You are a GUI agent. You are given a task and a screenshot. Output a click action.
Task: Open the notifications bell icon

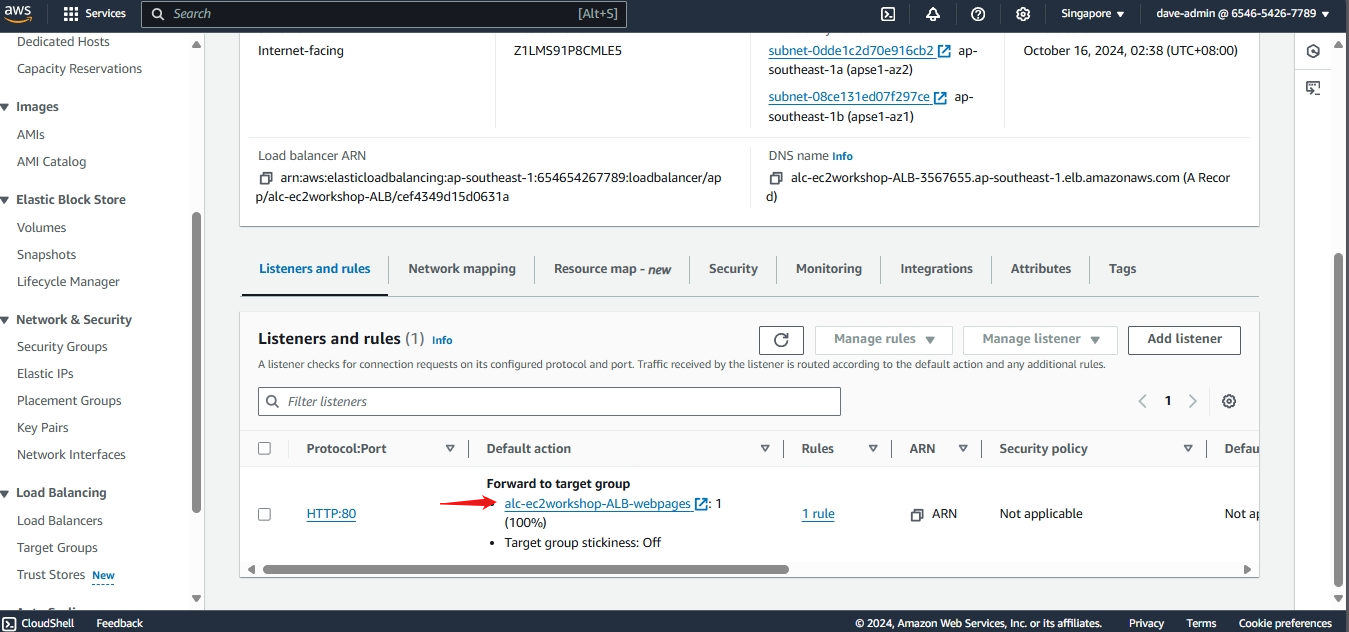click(x=933, y=14)
